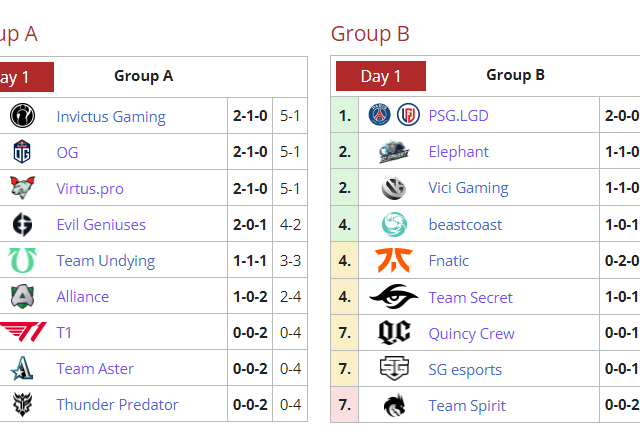640x434 pixels.
Task: Click the Team Undying logo
Action: click(22, 260)
